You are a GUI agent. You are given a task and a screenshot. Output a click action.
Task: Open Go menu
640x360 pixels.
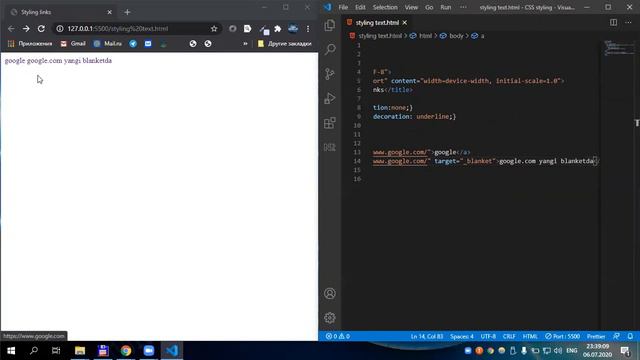tap(429, 7)
